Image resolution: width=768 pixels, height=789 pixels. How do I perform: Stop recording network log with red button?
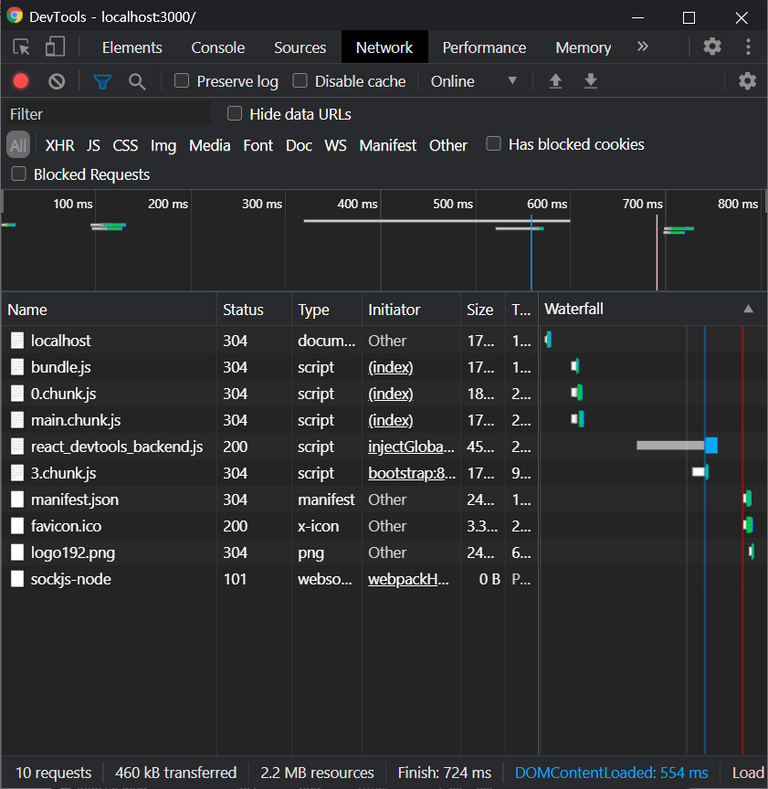[x=21, y=81]
